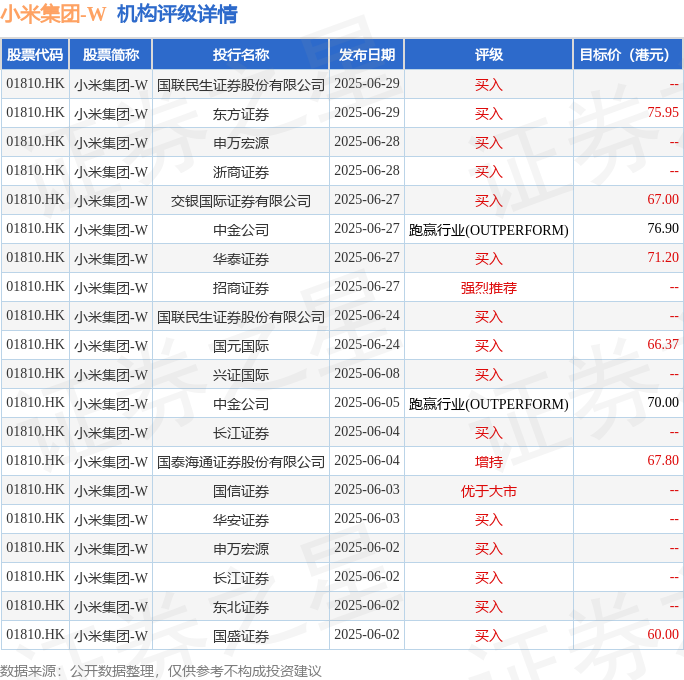
Task: Click 小米集团-W in the 华安证券 row
Action: coord(111,520)
